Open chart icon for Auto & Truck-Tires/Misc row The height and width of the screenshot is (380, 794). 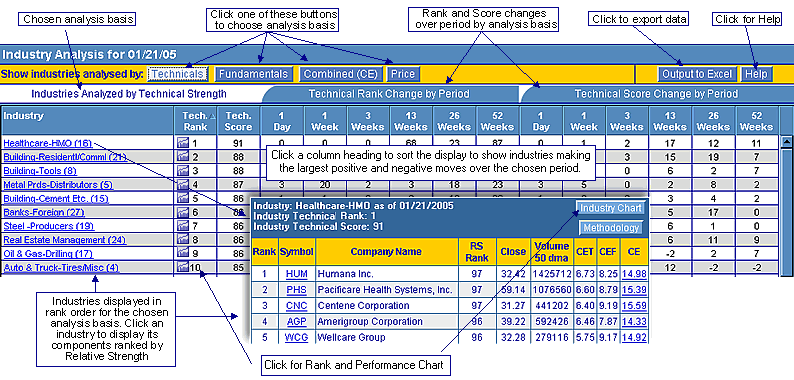point(182,267)
